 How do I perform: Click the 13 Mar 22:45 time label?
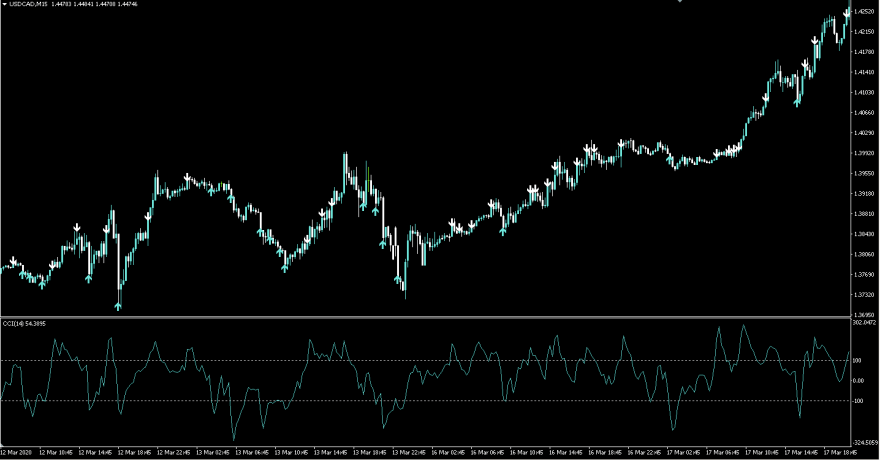(x=409, y=452)
